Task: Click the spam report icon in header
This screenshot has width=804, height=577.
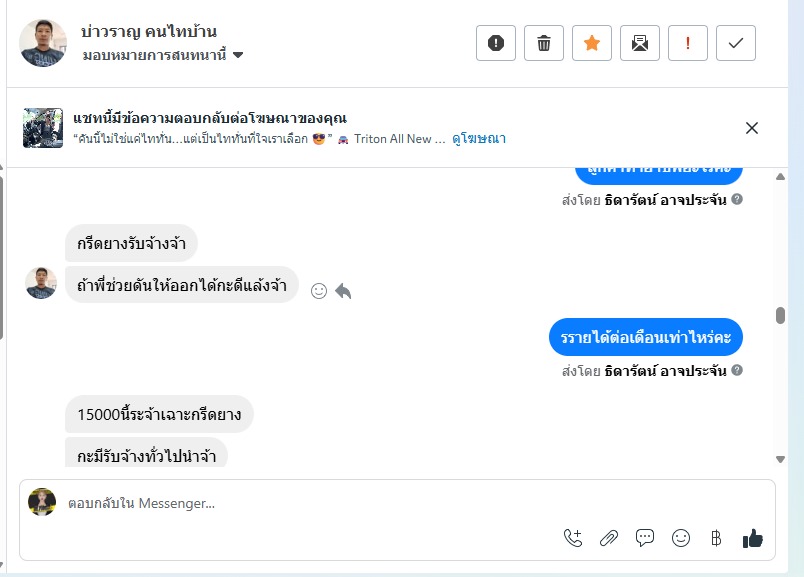Action: pos(496,43)
